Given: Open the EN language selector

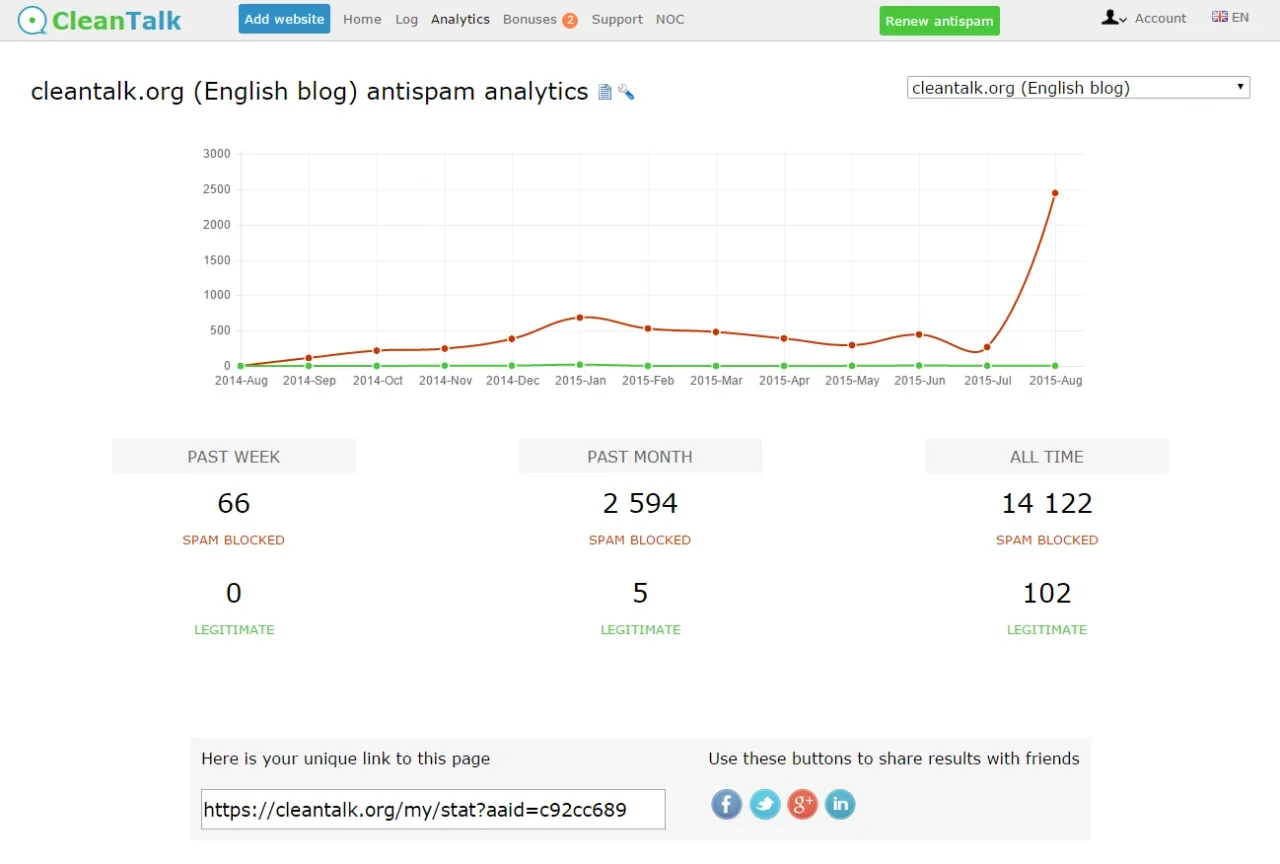Looking at the screenshot, I should (1230, 16).
